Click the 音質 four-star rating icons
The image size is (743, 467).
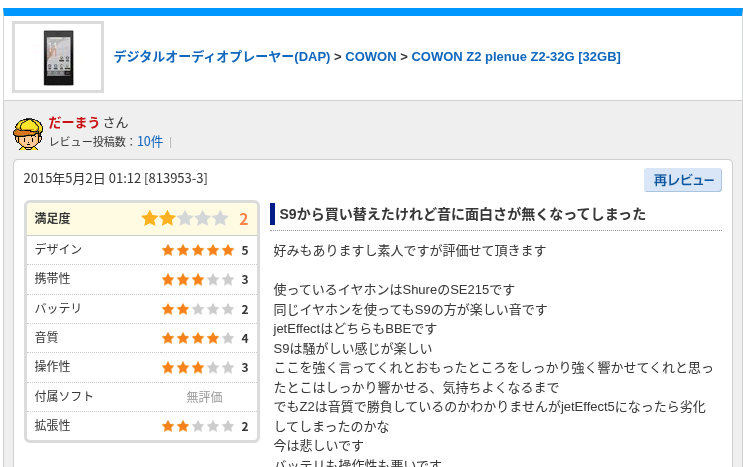point(198,338)
